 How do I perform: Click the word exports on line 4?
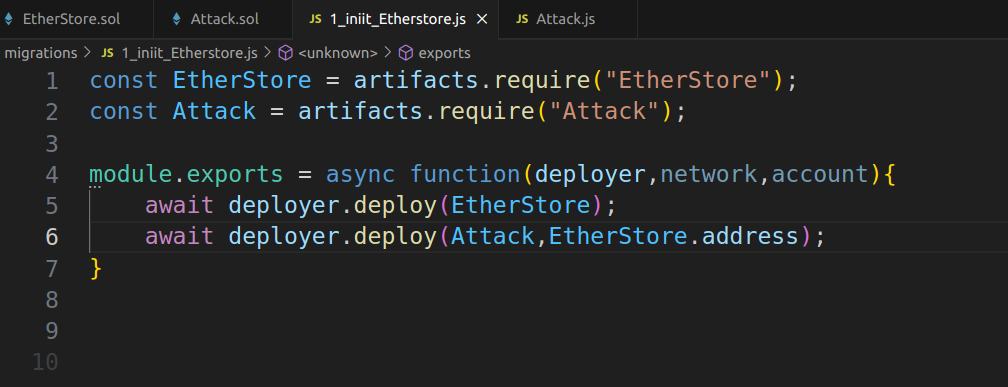tap(235, 174)
